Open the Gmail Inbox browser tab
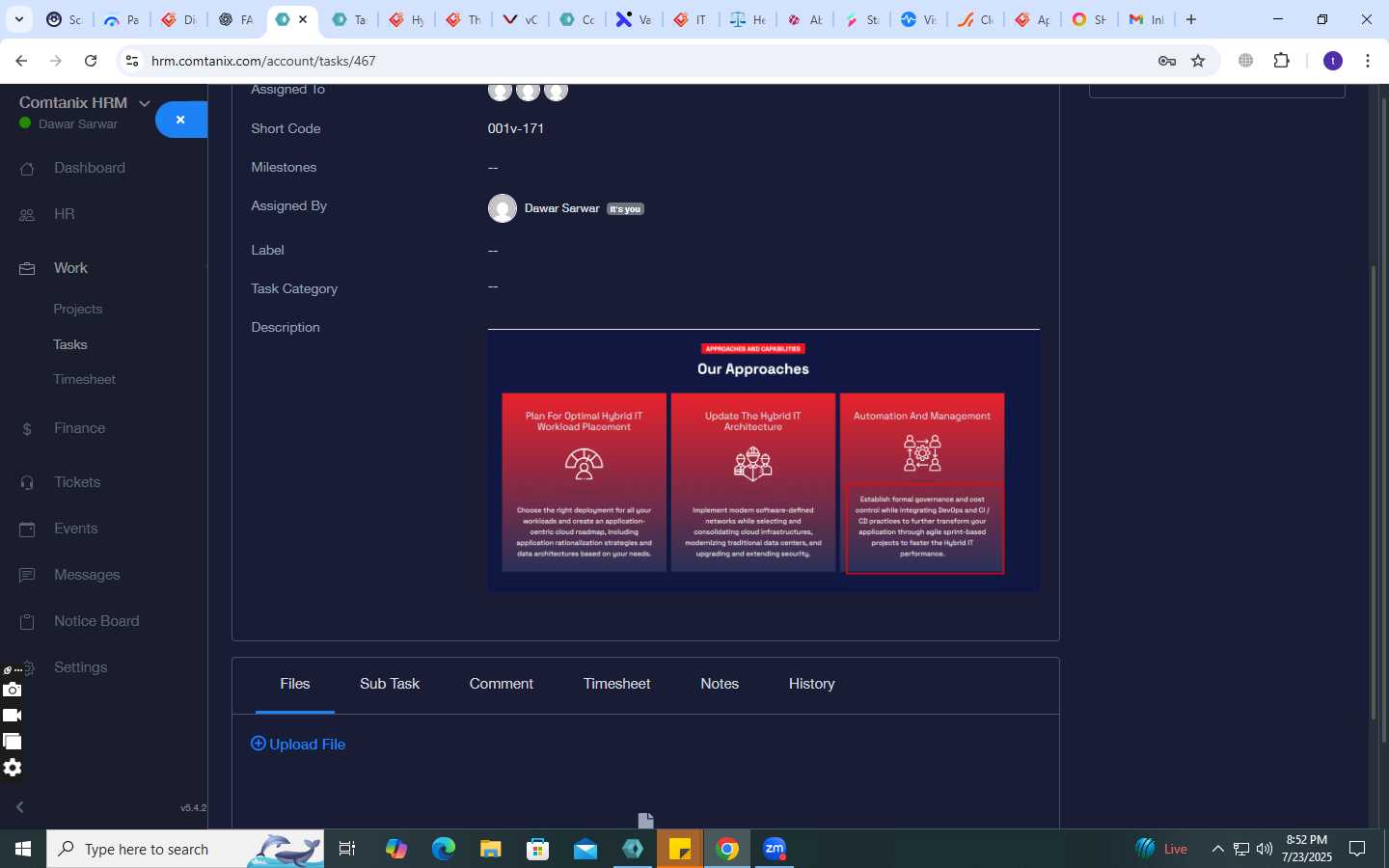This screenshot has width=1389, height=868. 1147,19
